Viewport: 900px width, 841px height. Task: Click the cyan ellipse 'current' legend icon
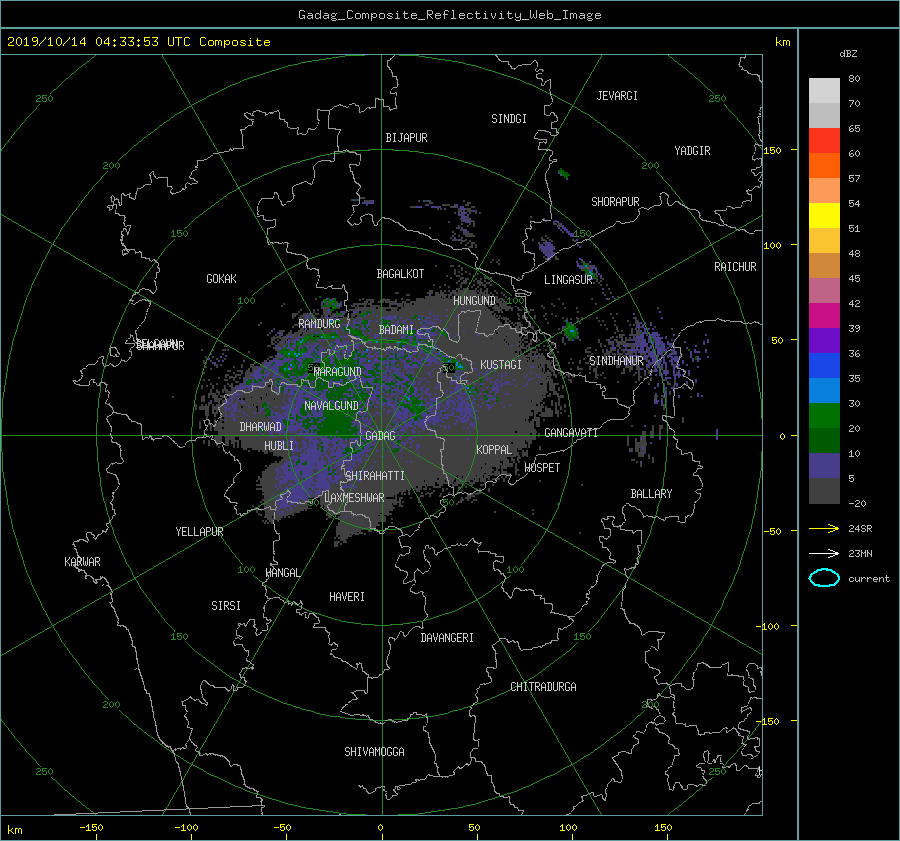point(824,578)
